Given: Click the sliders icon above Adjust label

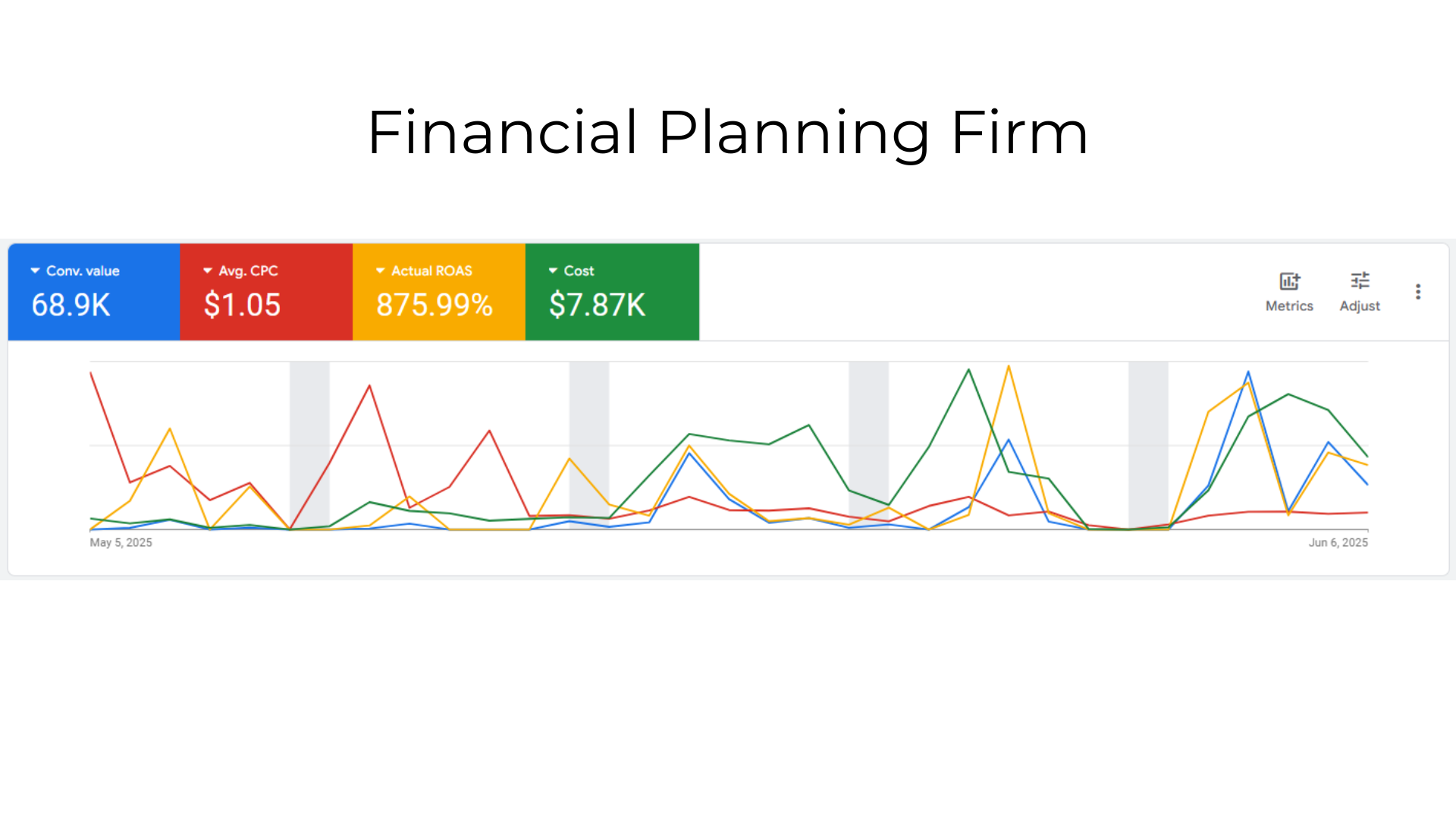Looking at the screenshot, I should click(x=1360, y=281).
